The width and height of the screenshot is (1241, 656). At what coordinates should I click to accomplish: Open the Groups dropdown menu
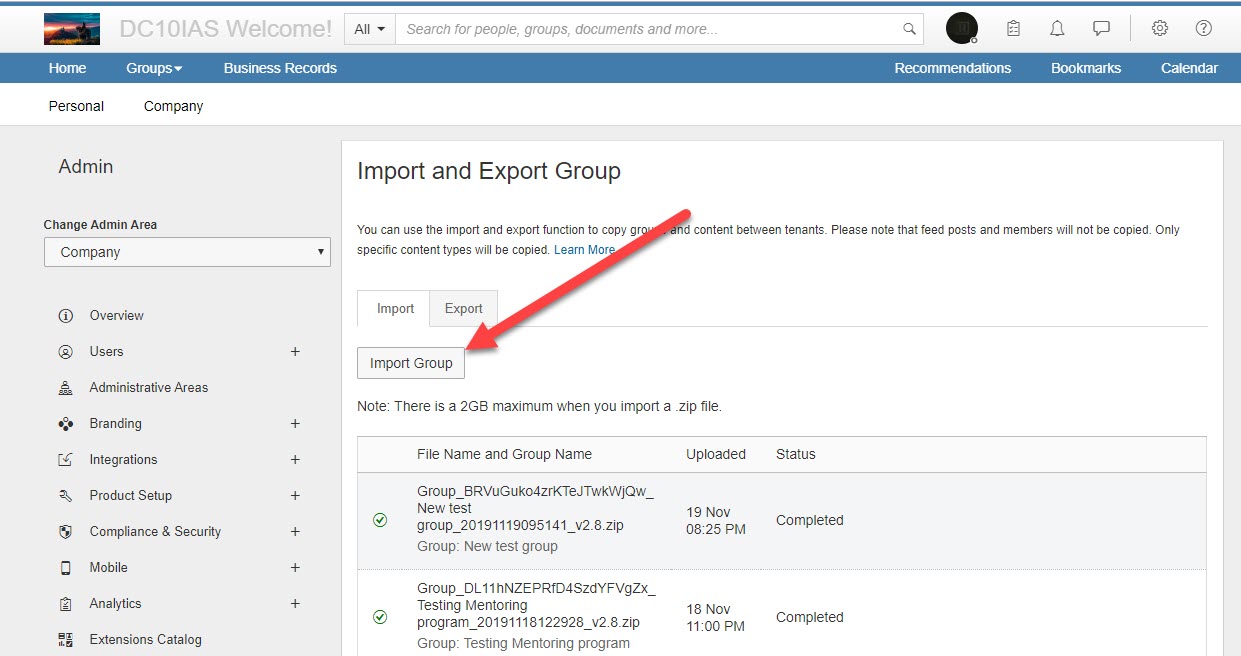pos(154,68)
